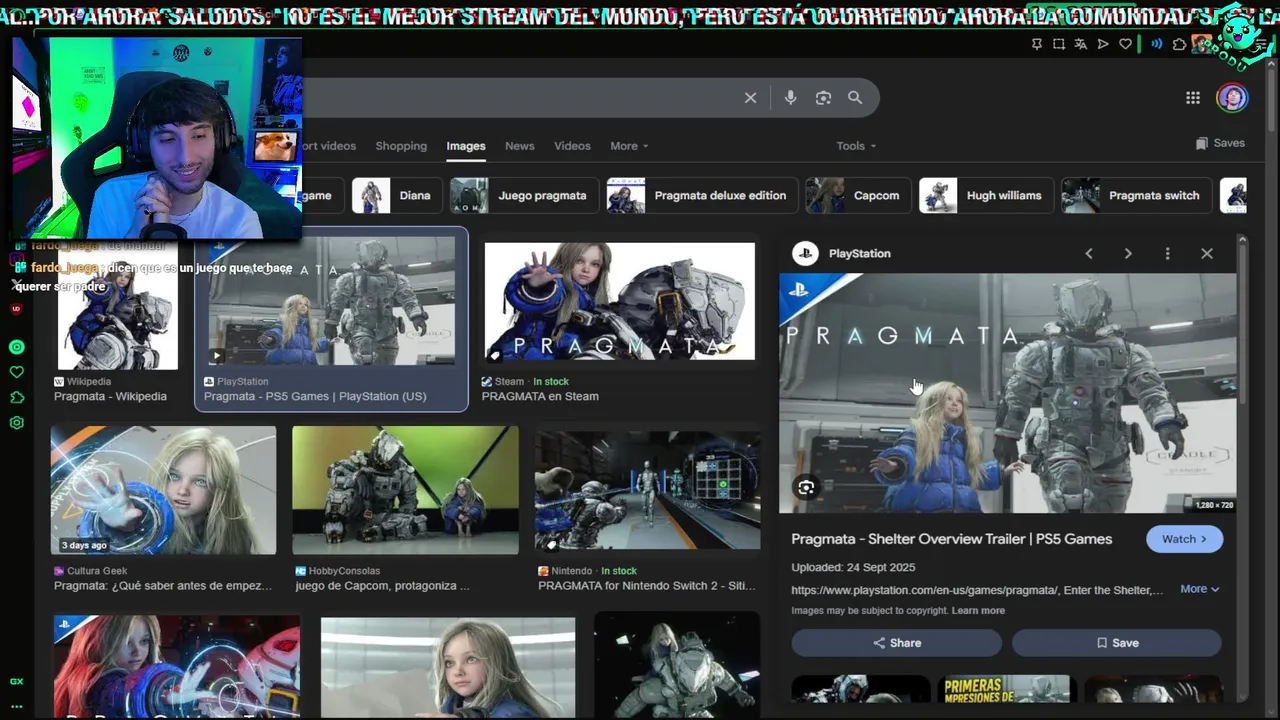The width and height of the screenshot is (1280, 720).
Task: Open the Opera sidebar player icon
Action: (x=16, y=347)
